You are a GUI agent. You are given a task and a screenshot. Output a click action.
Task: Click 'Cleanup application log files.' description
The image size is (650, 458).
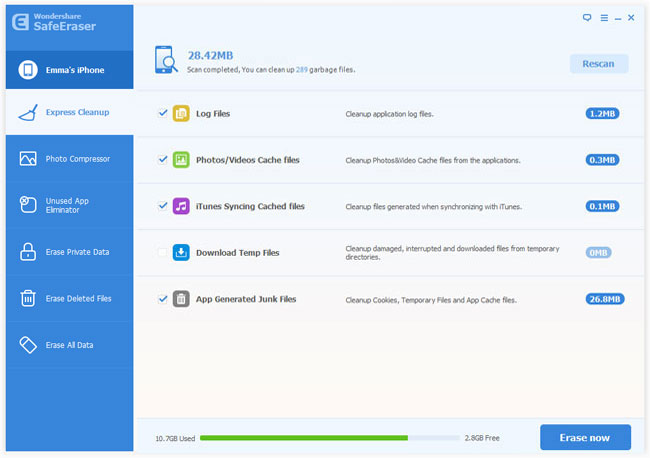coord(390,114)
